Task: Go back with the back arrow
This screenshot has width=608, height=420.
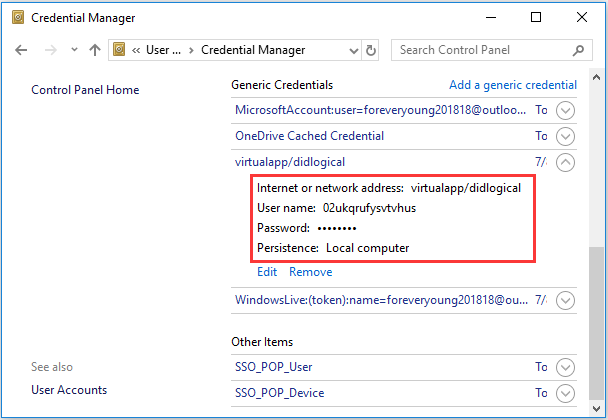Action: pyautogui.click(x=21, y=50)
